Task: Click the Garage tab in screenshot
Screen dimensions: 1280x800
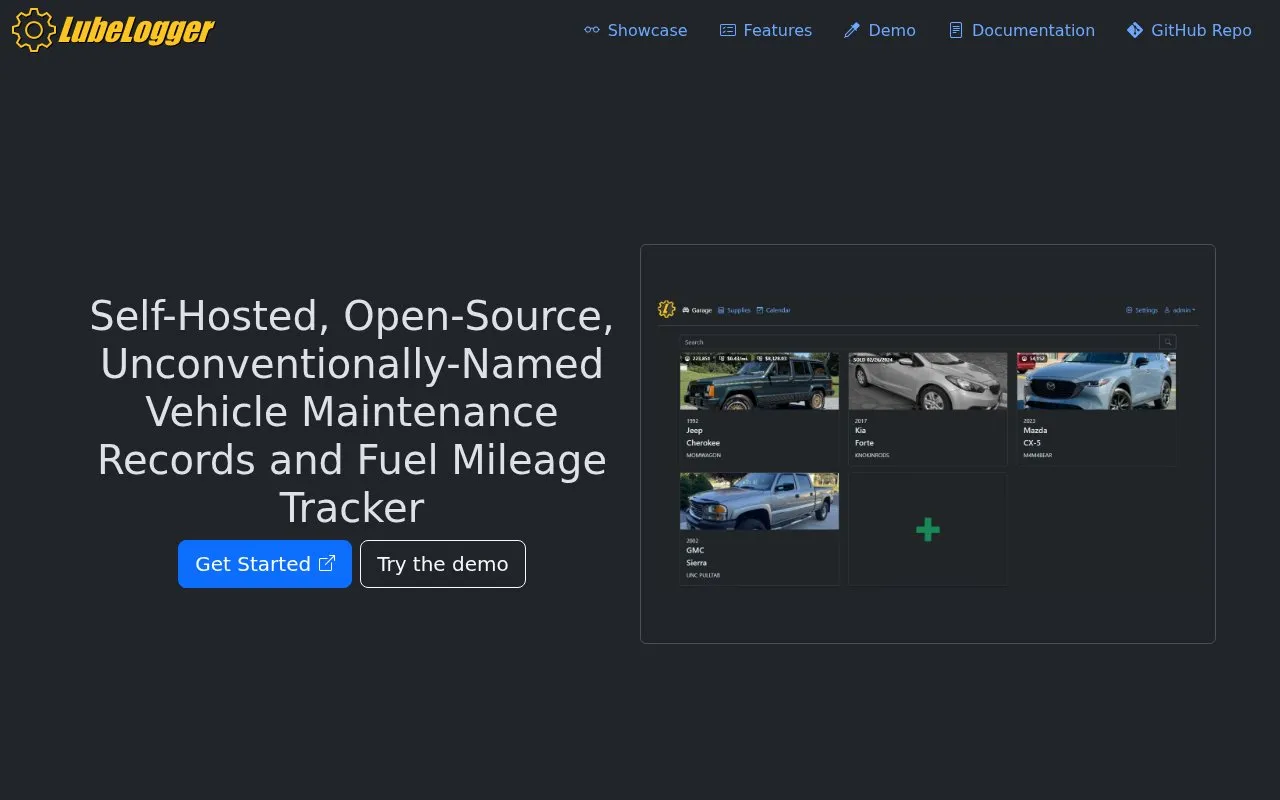Action: [x=697, y=310]
